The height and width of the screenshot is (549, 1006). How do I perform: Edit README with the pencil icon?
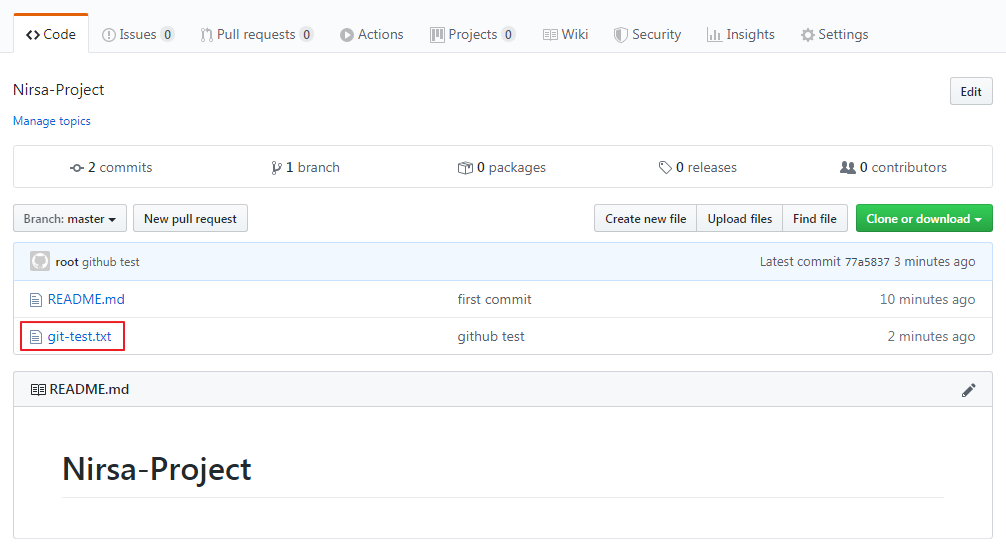click(969, 390)
